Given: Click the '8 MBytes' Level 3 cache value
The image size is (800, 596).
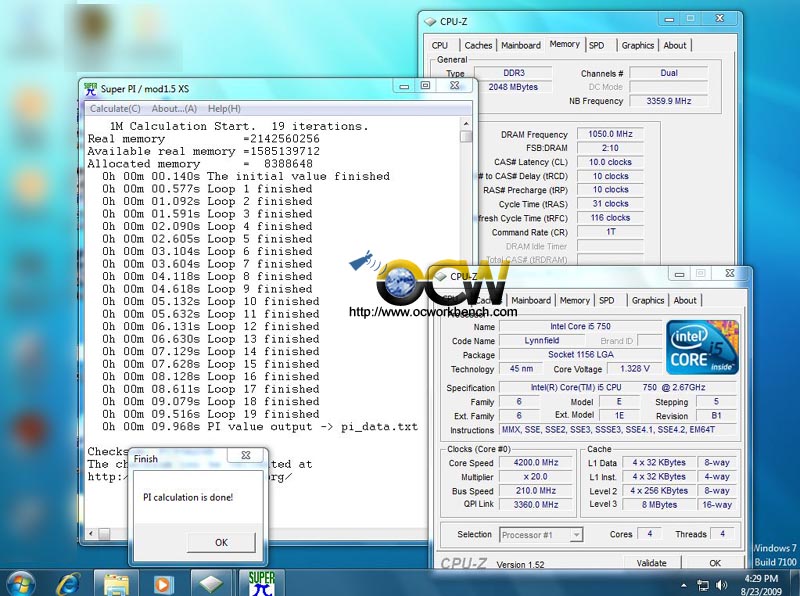Looking at the screenshot, I should [659, 505].
